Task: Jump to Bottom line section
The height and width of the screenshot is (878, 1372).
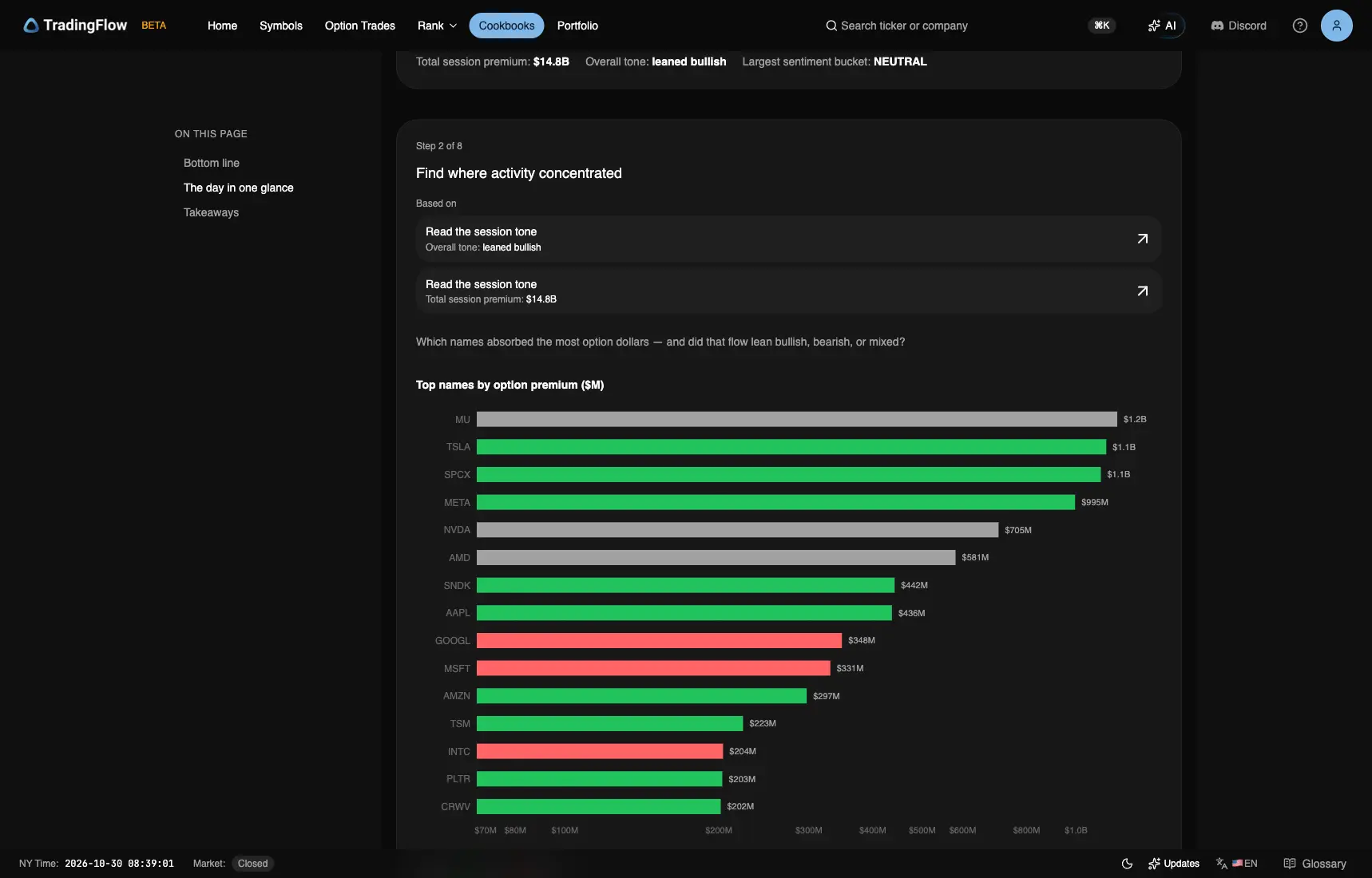Action: click(x=212, y=163)
